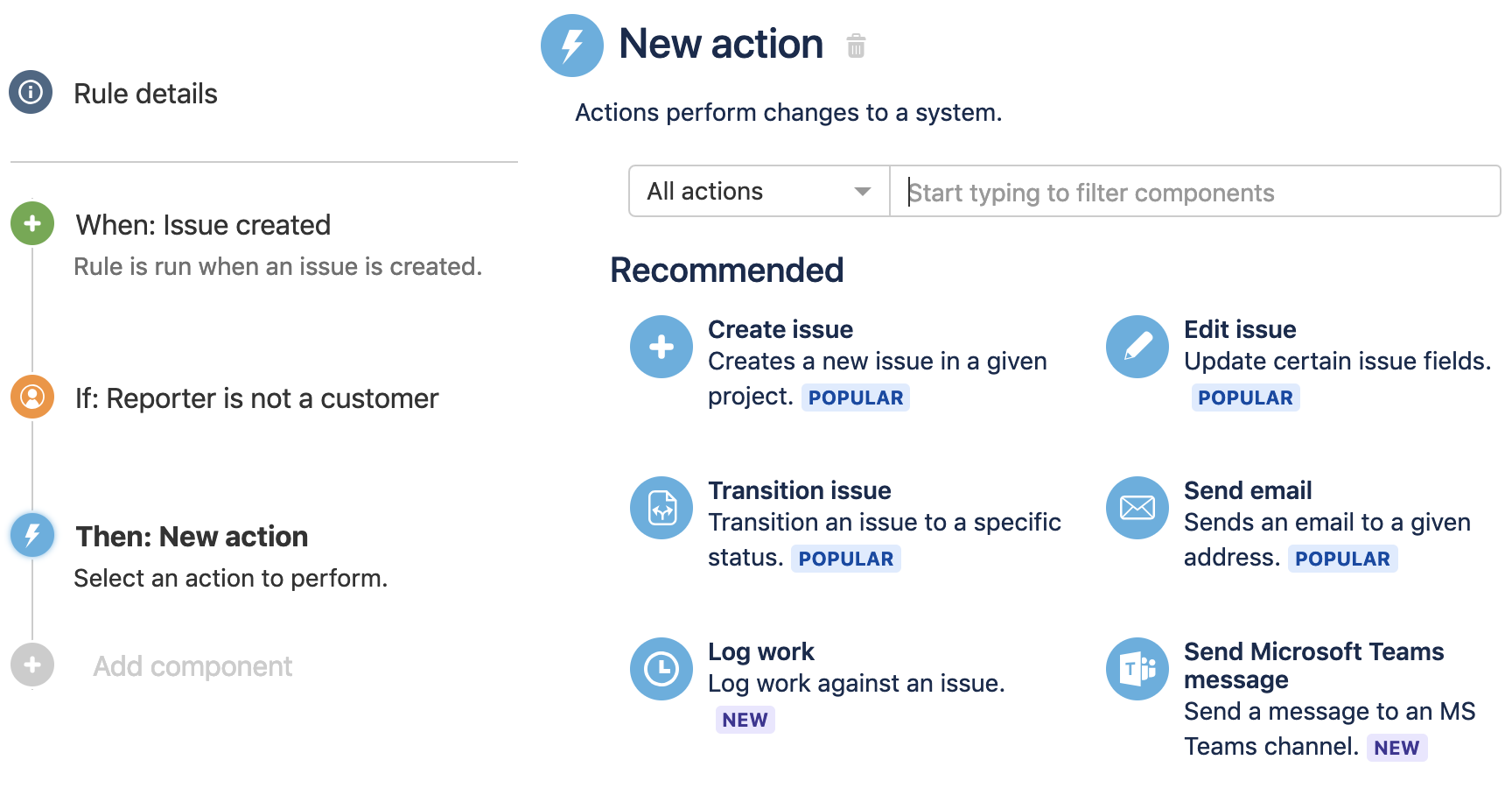Open the All actions dropdown
1512x788 pixels.
(x=759, y=191)
